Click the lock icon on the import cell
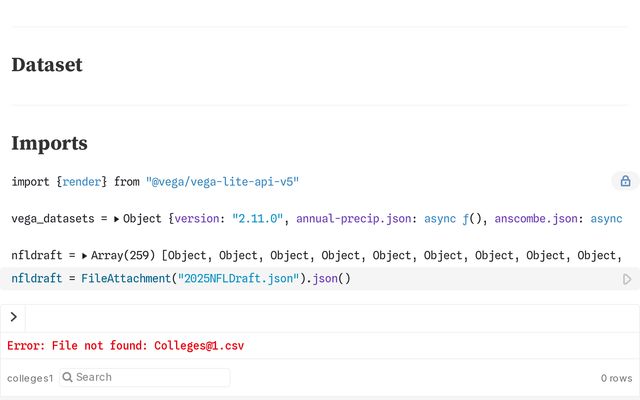The image size is (640, 400). (625, 181)
